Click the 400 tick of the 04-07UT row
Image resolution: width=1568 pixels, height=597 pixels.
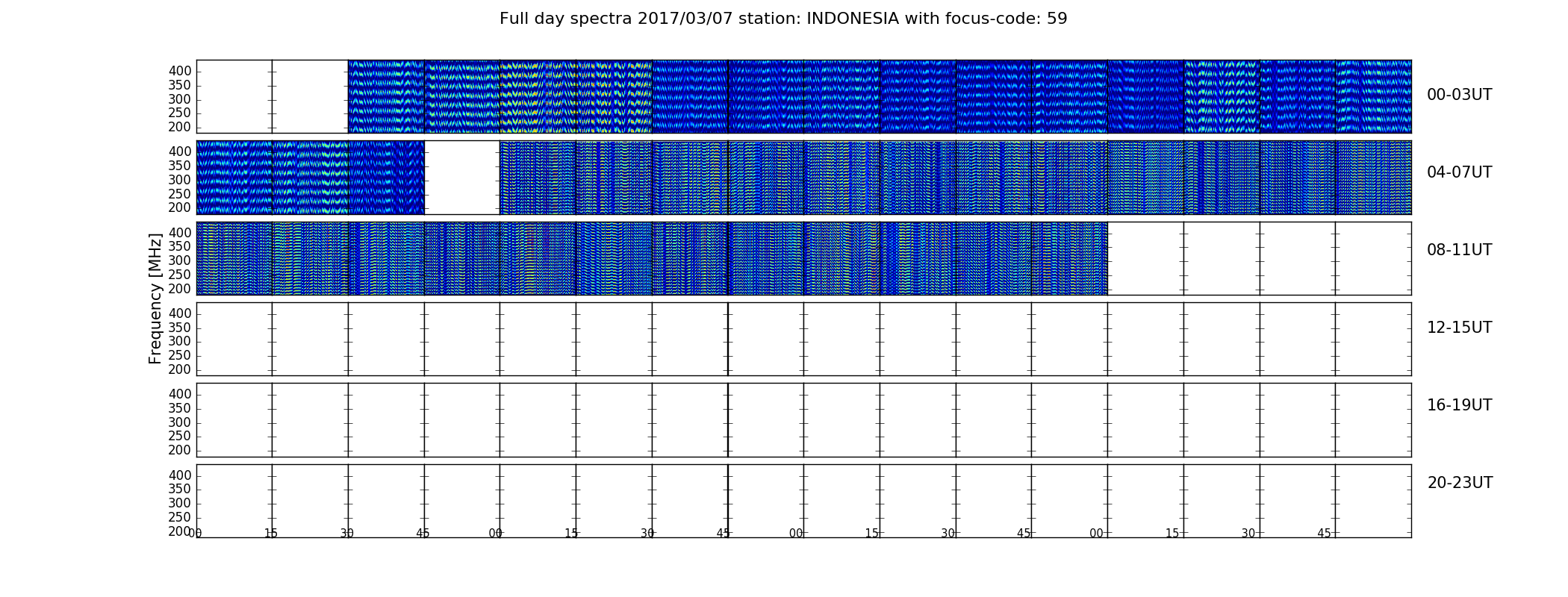[x=180, y=152]
